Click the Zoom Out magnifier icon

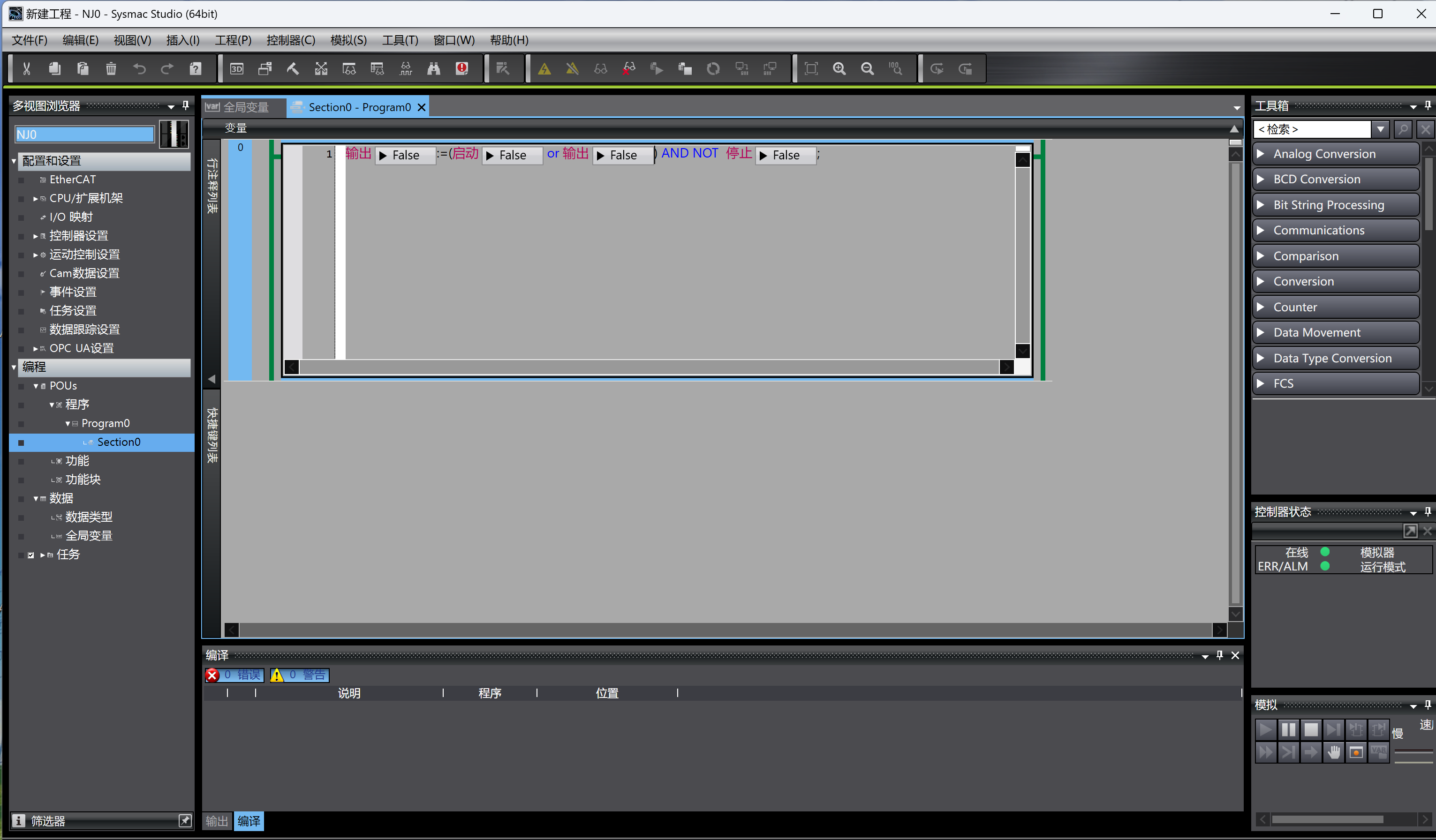(867, 69)
